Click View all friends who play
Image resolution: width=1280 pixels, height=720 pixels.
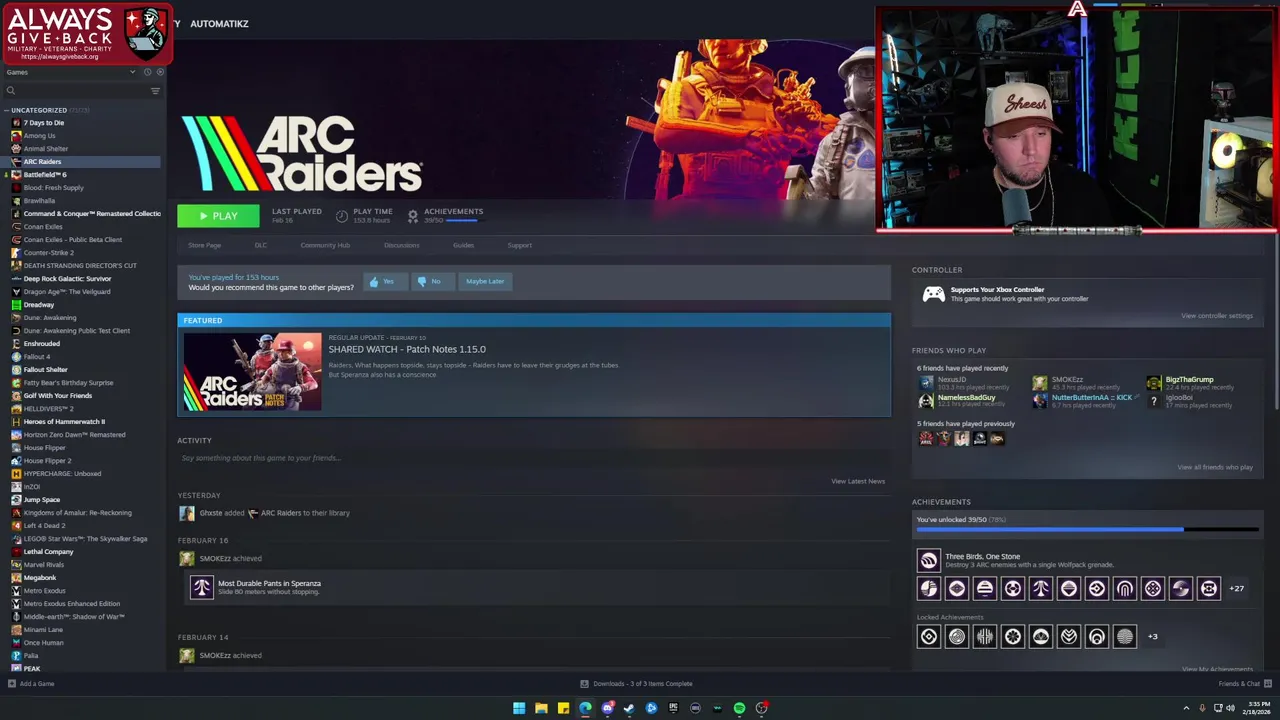[x=1214, y=467]
